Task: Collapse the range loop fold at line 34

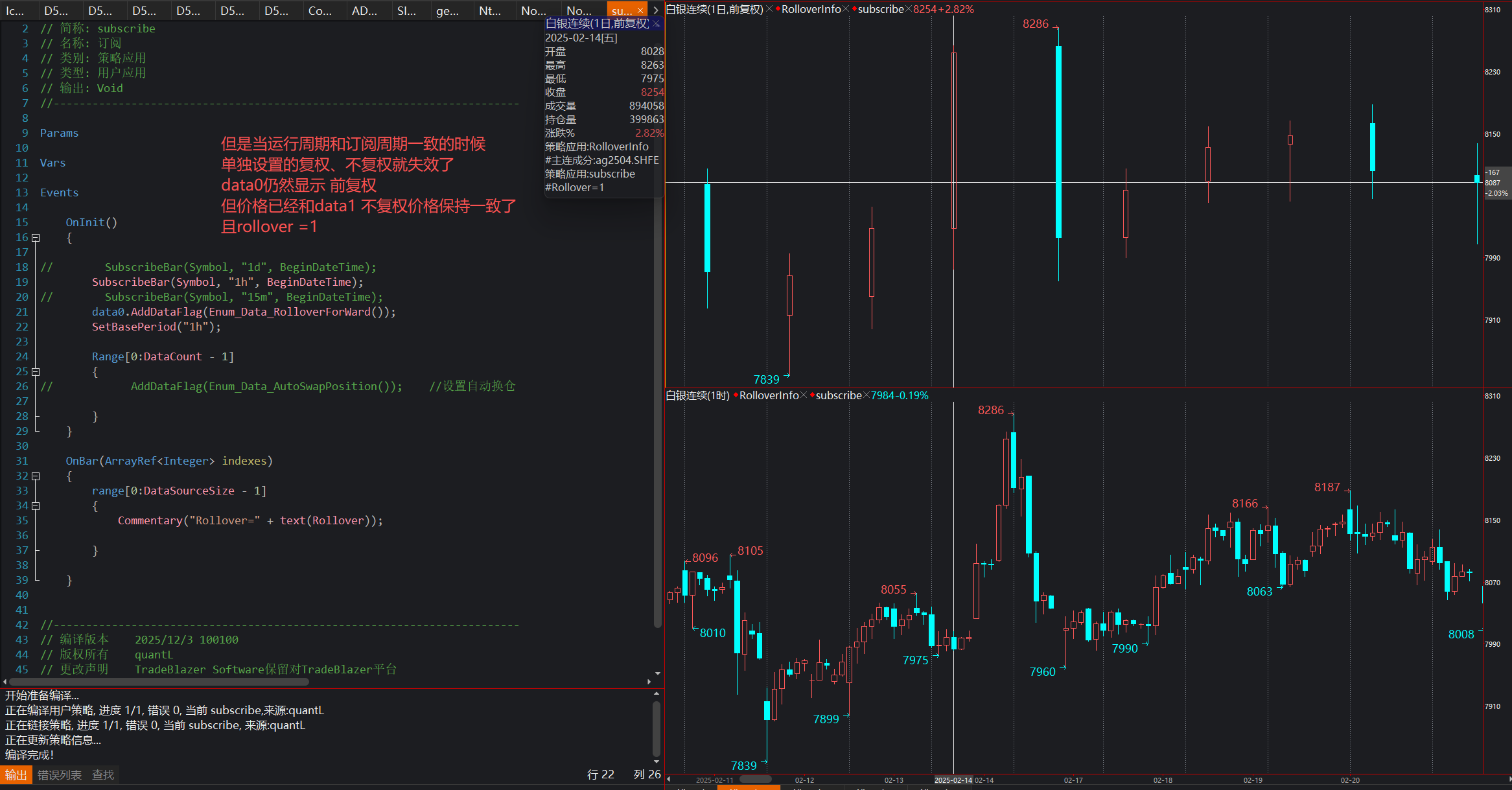Action: pos(36,506)
